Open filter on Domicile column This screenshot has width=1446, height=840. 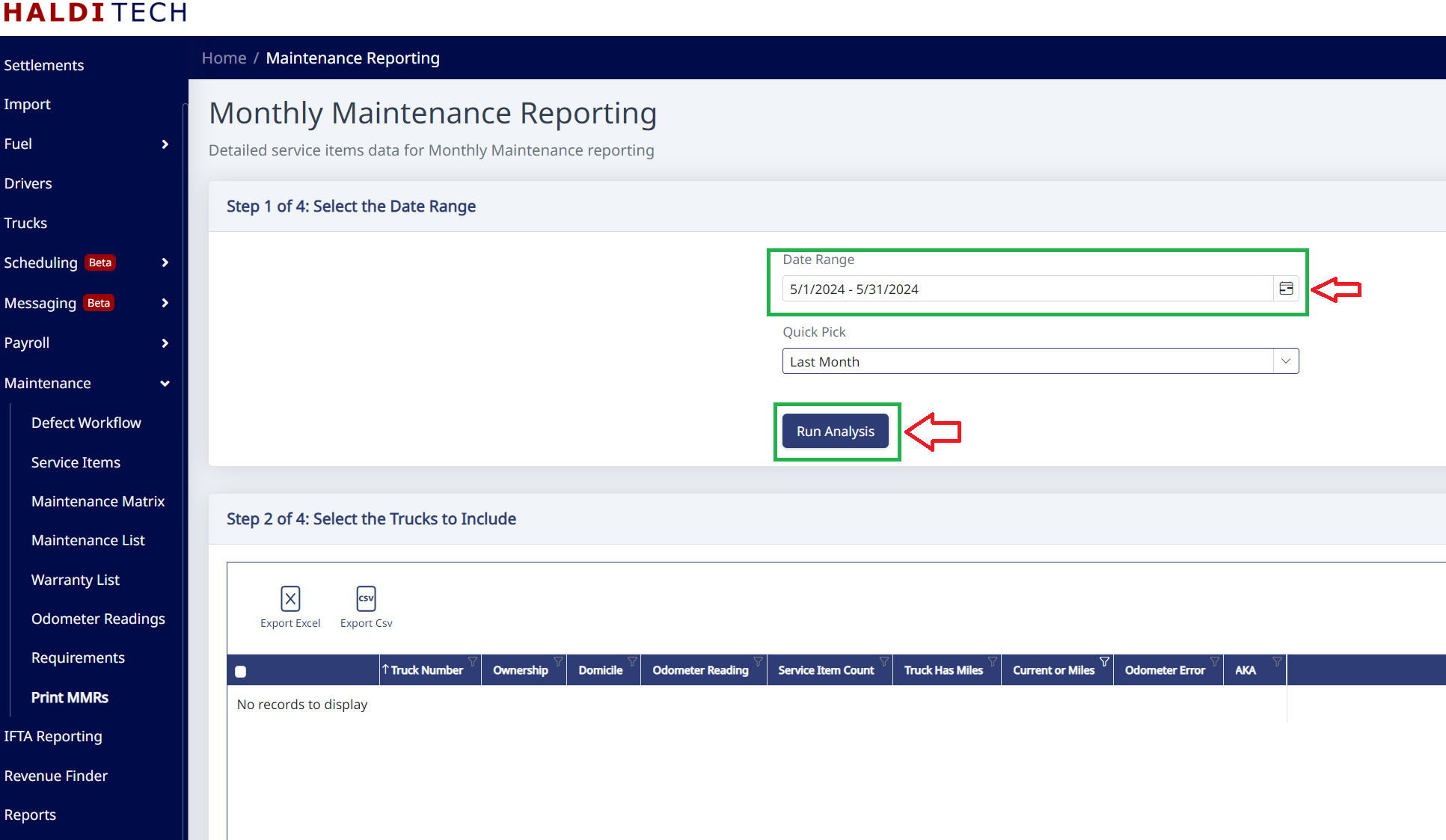coord(632,662)
